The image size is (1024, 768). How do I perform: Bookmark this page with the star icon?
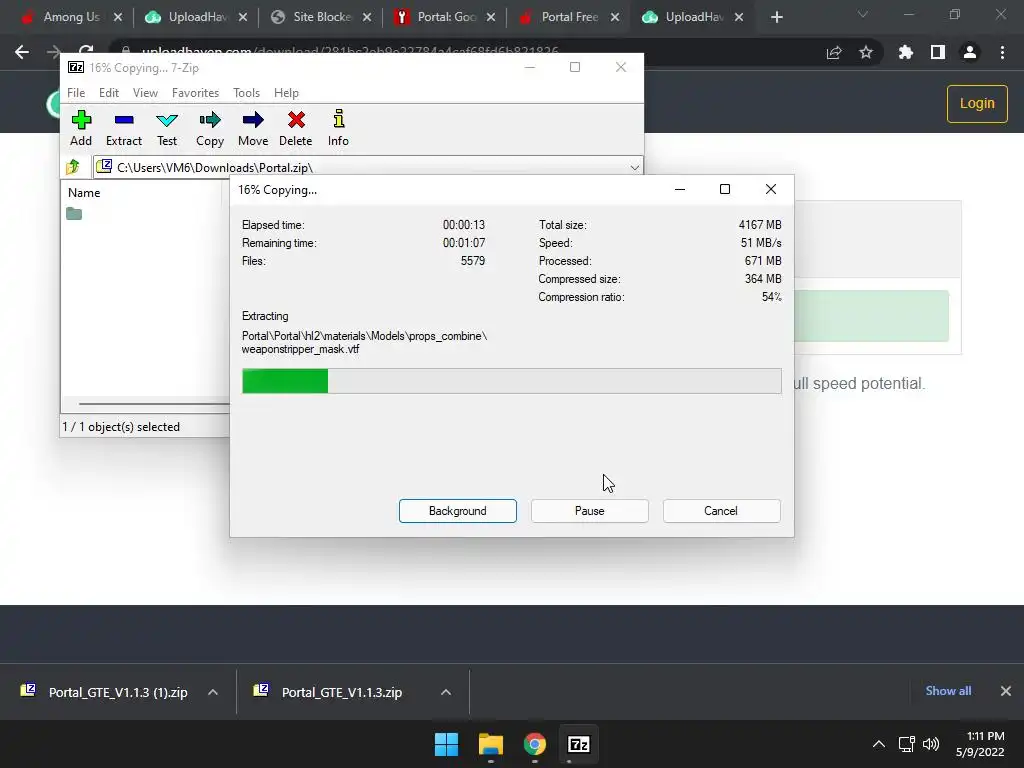click(x=866, y=52)
